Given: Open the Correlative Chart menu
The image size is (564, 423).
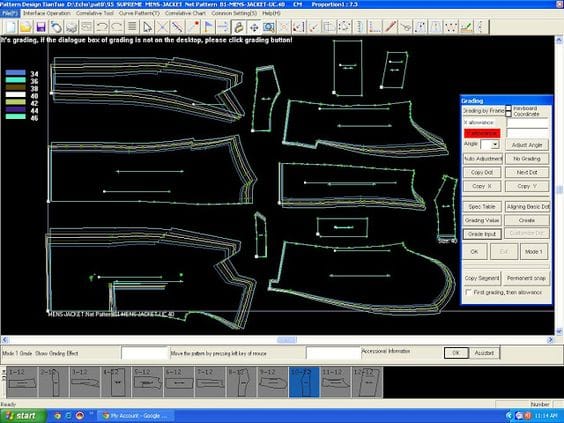Looking at the screenshot, I should tap(185, 13).
